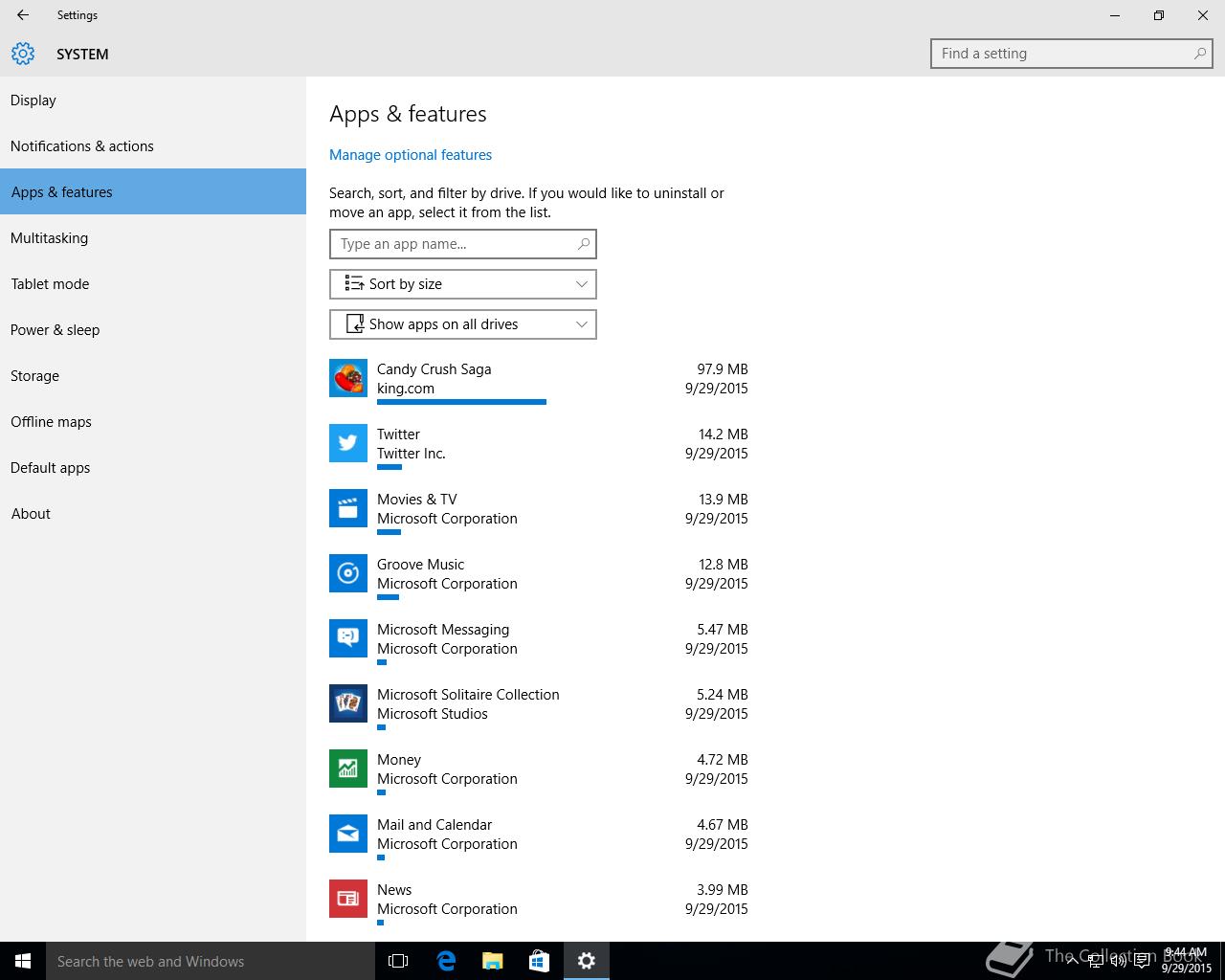The width and height of the screenshot is (1225, 980).
Task: Select the Microsoft Messaging app name
Action: pyautogui.click(x=443, y=630)
